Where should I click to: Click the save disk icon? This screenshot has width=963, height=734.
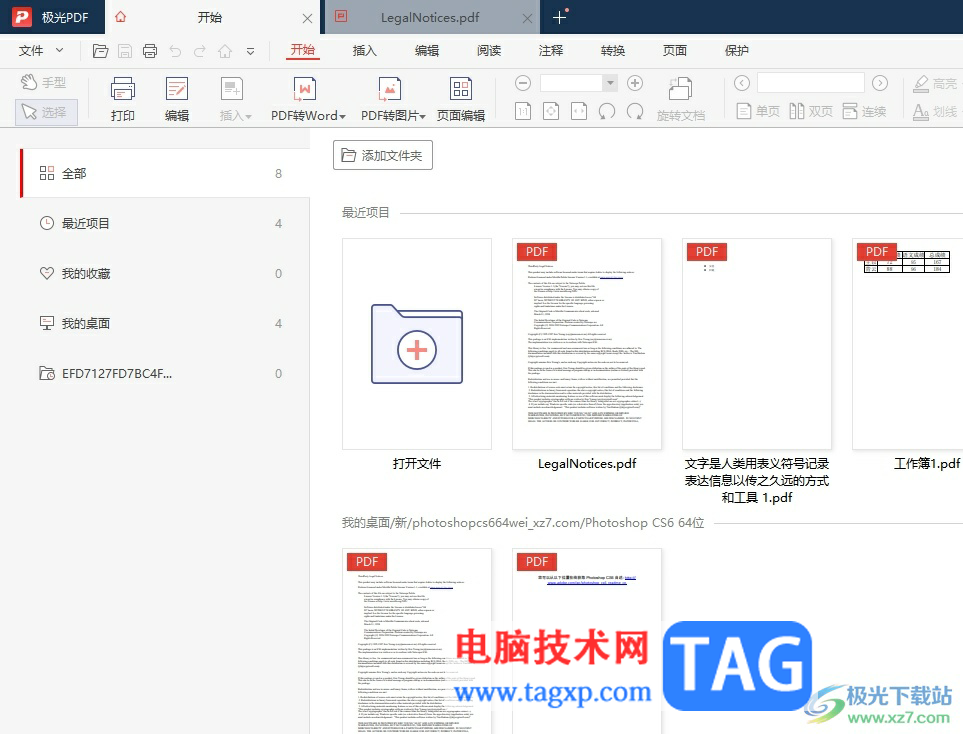(x=125, y=51)
